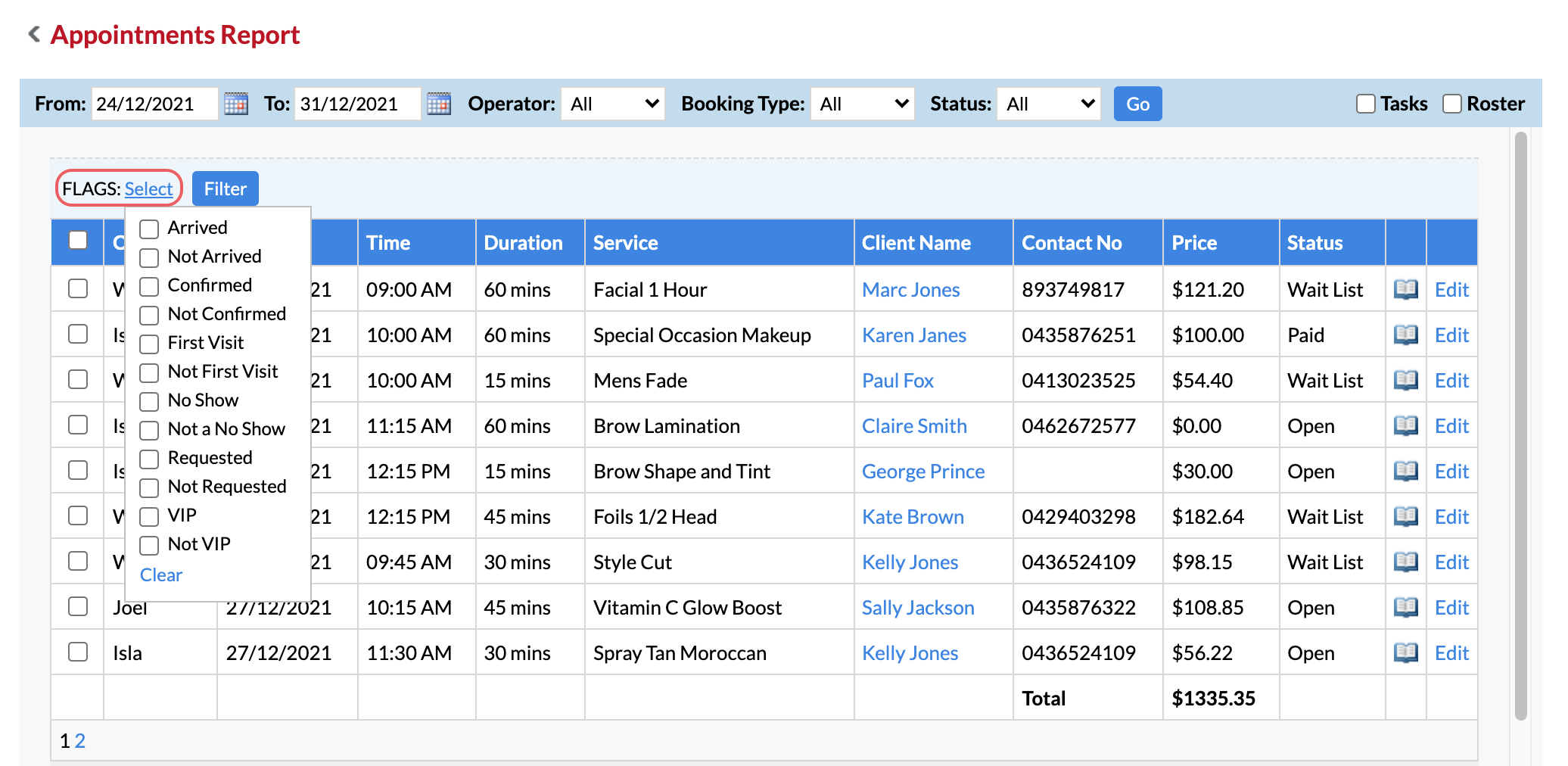Open book icon in Spray Tan Moroccan row
The height and width of the screenshot is (766, 1568).
point(1406,652)
